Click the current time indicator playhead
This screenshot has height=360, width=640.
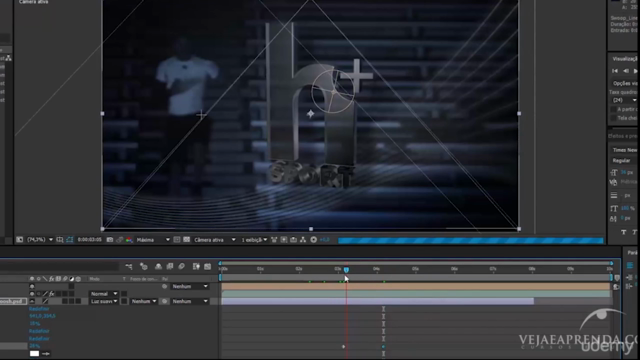[x=346, y=270]
